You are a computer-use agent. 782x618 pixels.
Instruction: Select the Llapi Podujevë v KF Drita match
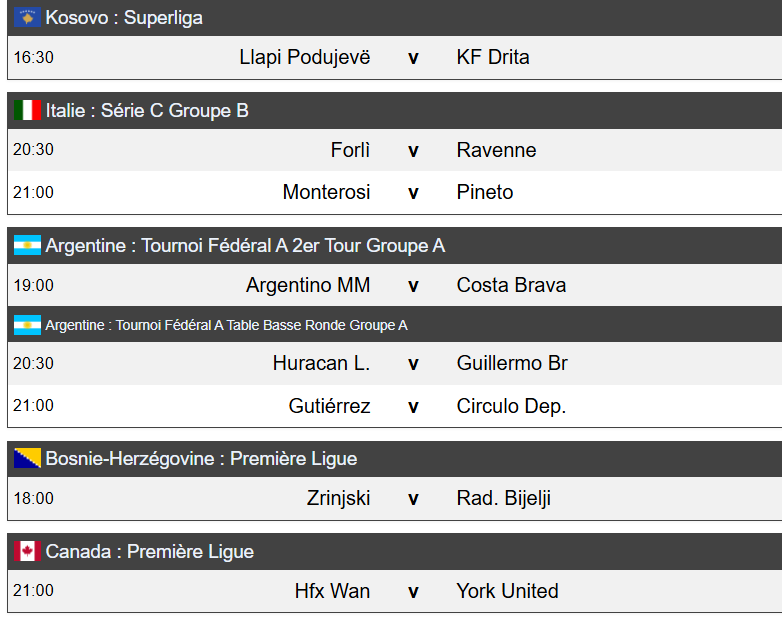click(413, 58)
